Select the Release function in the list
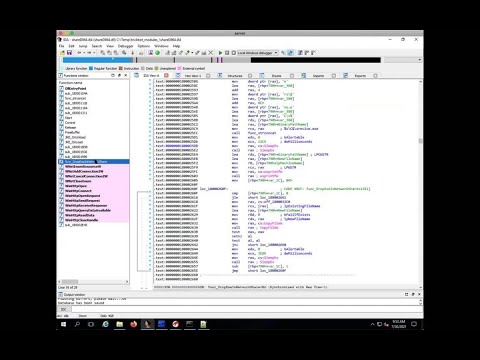Viewport: 480px width, 360px height. pyautogui.click(x=70, y=127)
